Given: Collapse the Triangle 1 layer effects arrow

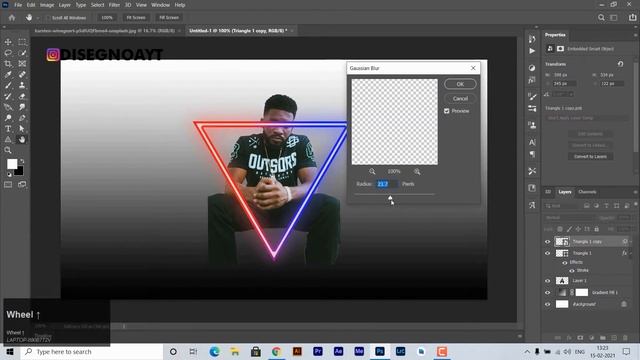Looking at the screenshot, I should tap(631, 253).
